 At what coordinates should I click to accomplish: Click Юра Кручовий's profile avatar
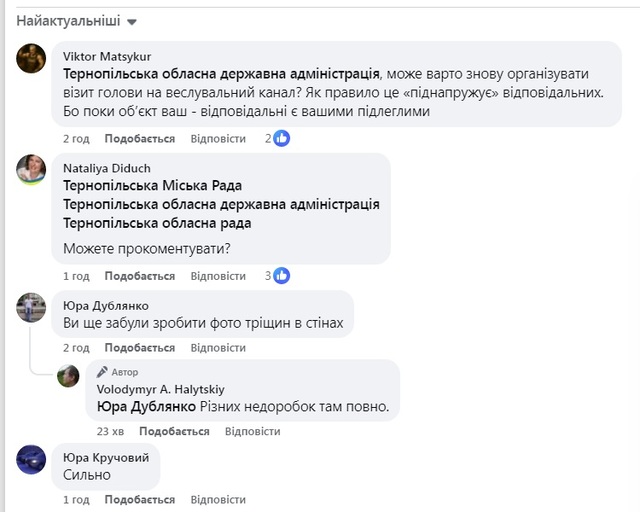(31, 459)
